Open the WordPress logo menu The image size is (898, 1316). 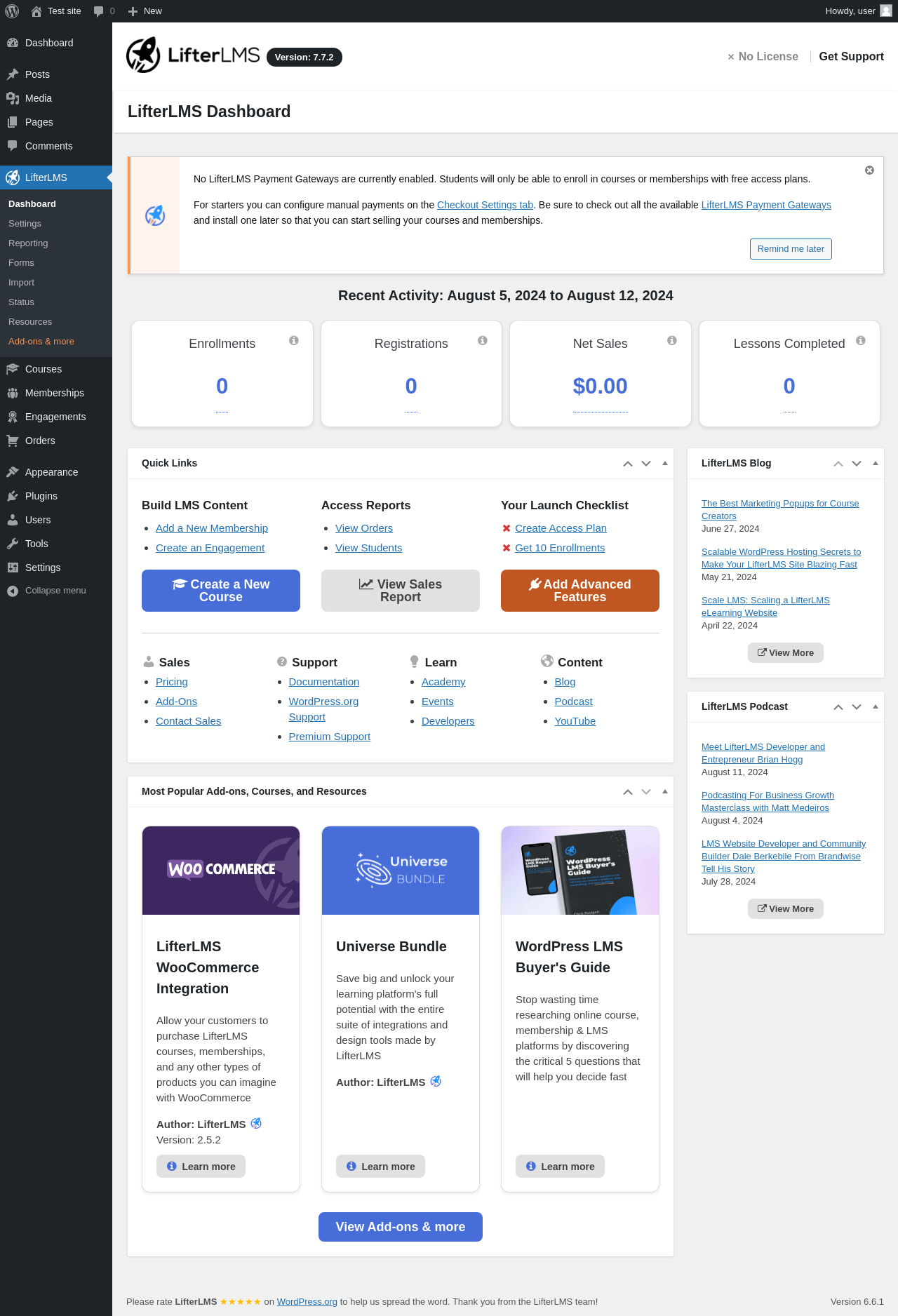tap(12, 11)
